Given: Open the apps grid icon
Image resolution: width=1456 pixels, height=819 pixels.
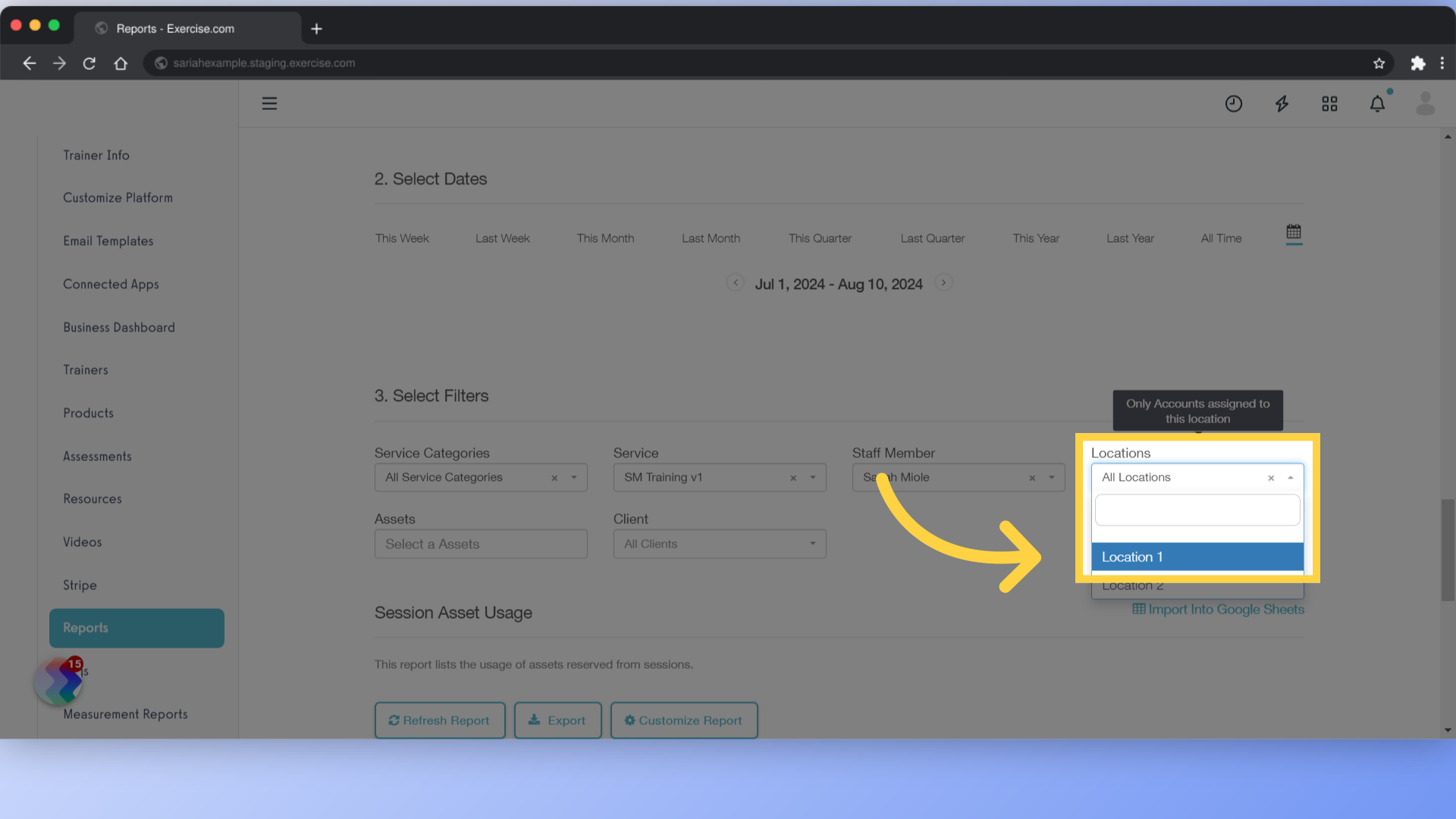Looking at the screenshot, I should pyautogui.click(x=1329, y=104).
